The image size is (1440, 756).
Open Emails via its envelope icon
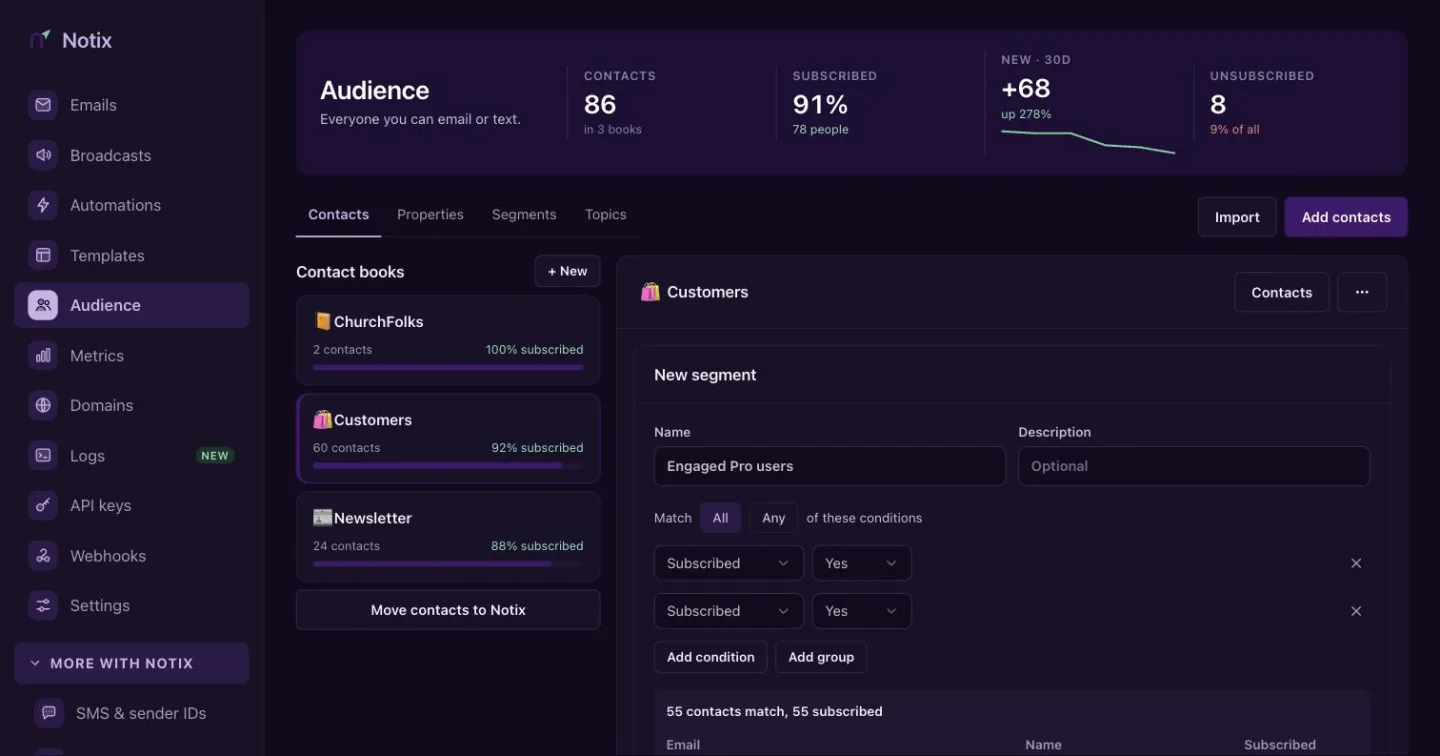coord(43,105)
